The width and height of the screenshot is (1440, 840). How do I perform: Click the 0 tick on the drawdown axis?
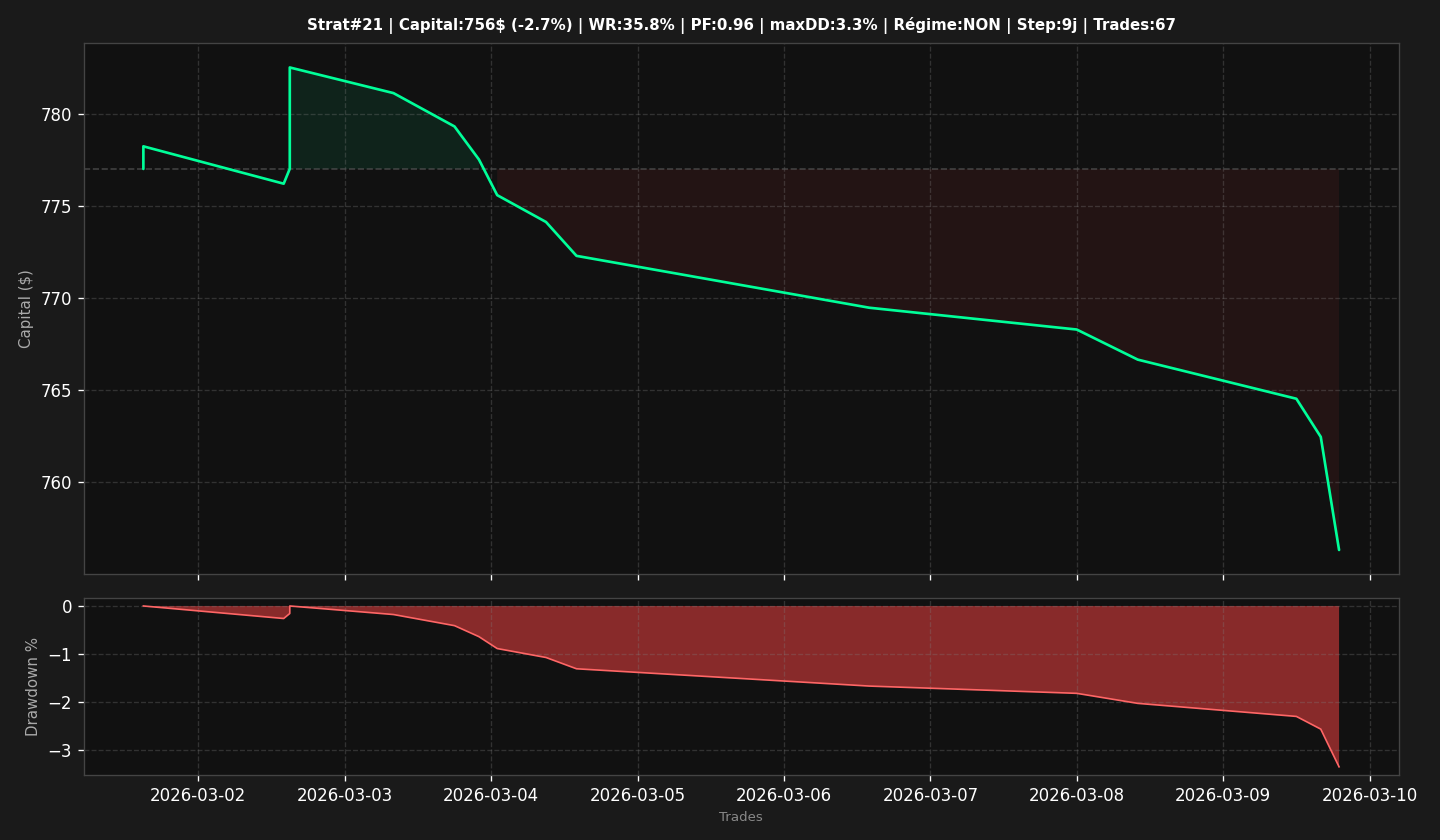point(67,607)
